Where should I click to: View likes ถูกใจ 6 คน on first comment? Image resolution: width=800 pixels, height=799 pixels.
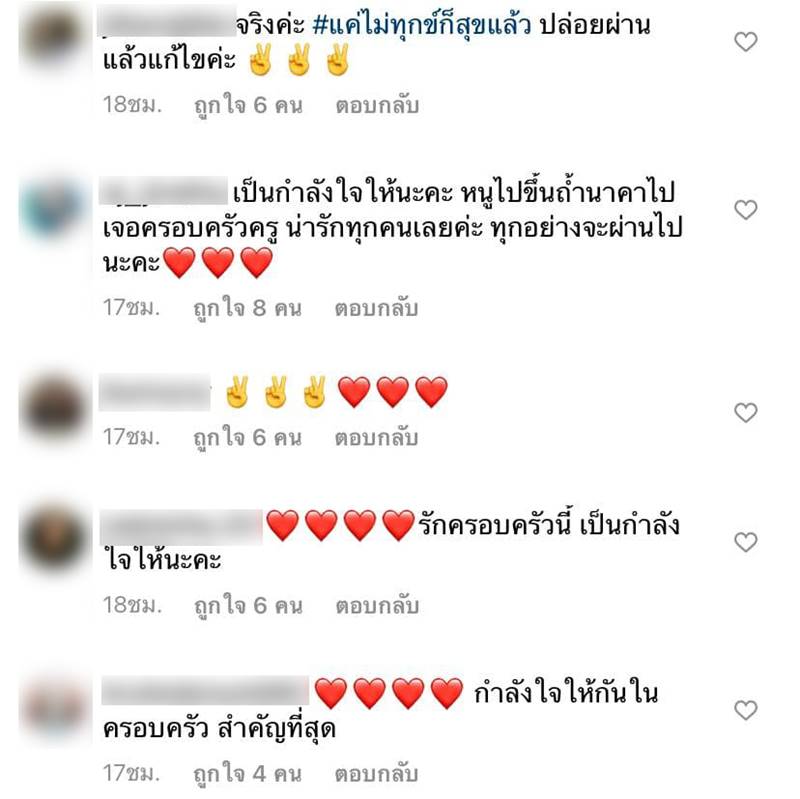(x=248, y=106)
